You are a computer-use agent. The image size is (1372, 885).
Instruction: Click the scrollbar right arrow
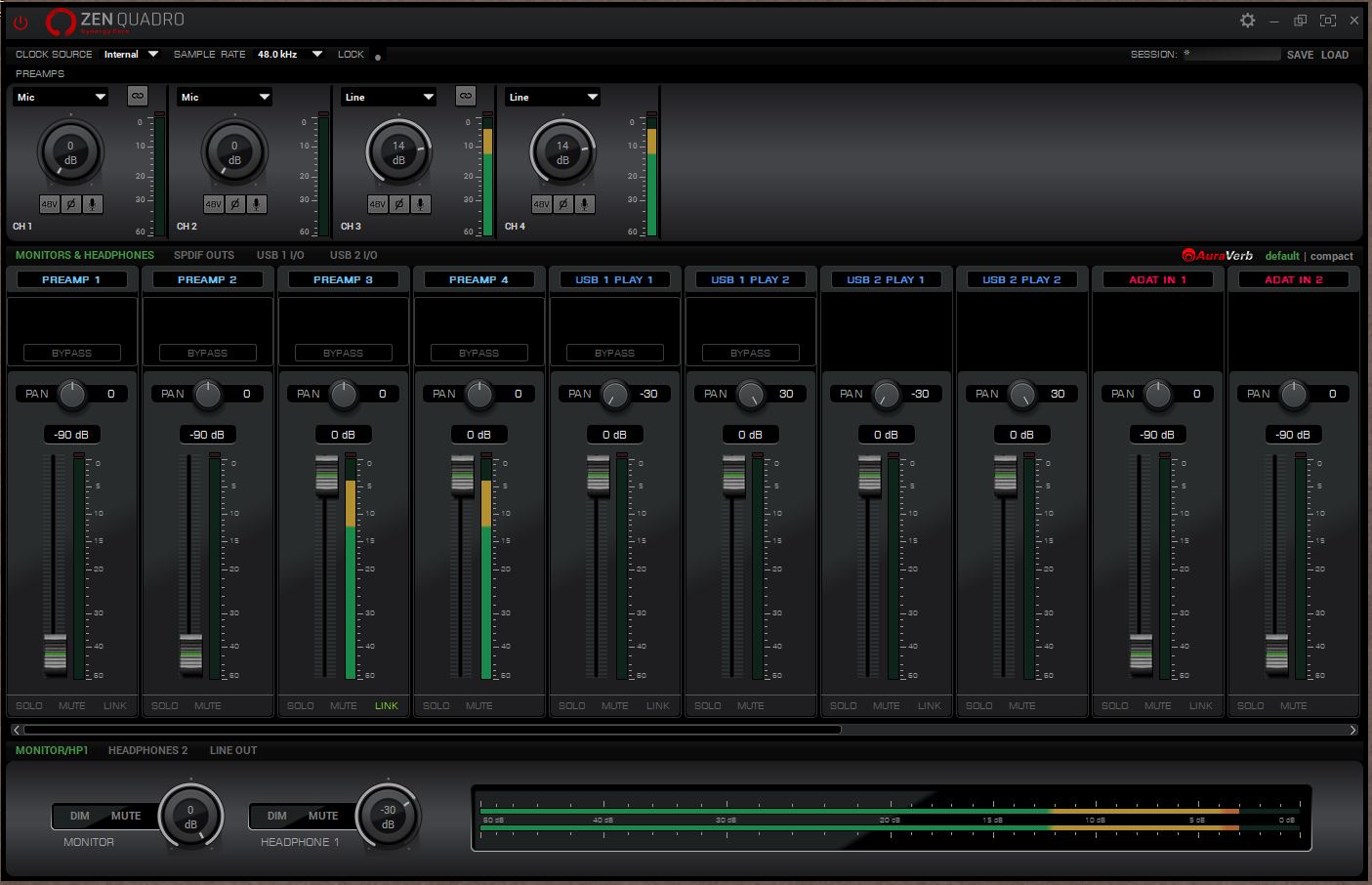click(1352, 730)
